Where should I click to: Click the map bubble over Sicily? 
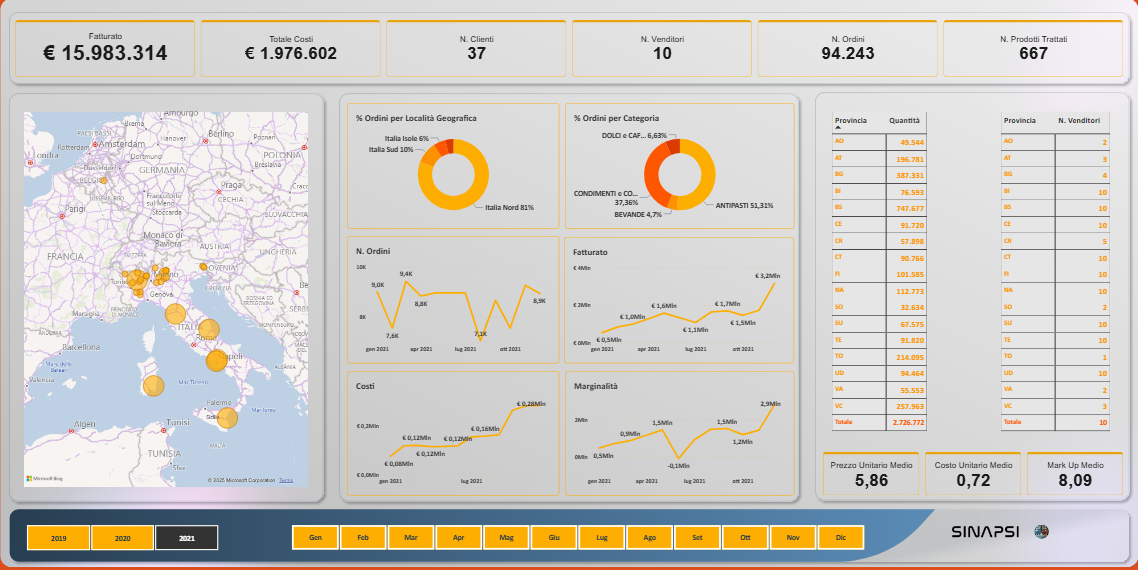pyautogui.click(x=227, y=418)
